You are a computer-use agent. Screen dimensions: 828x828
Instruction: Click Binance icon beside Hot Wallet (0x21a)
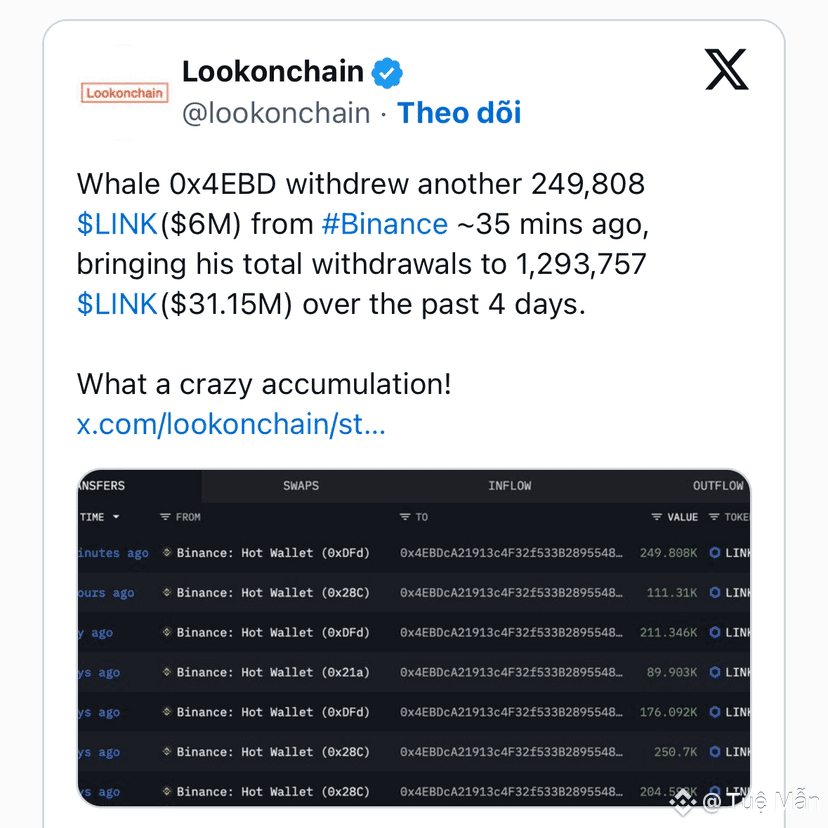[167, 672]
